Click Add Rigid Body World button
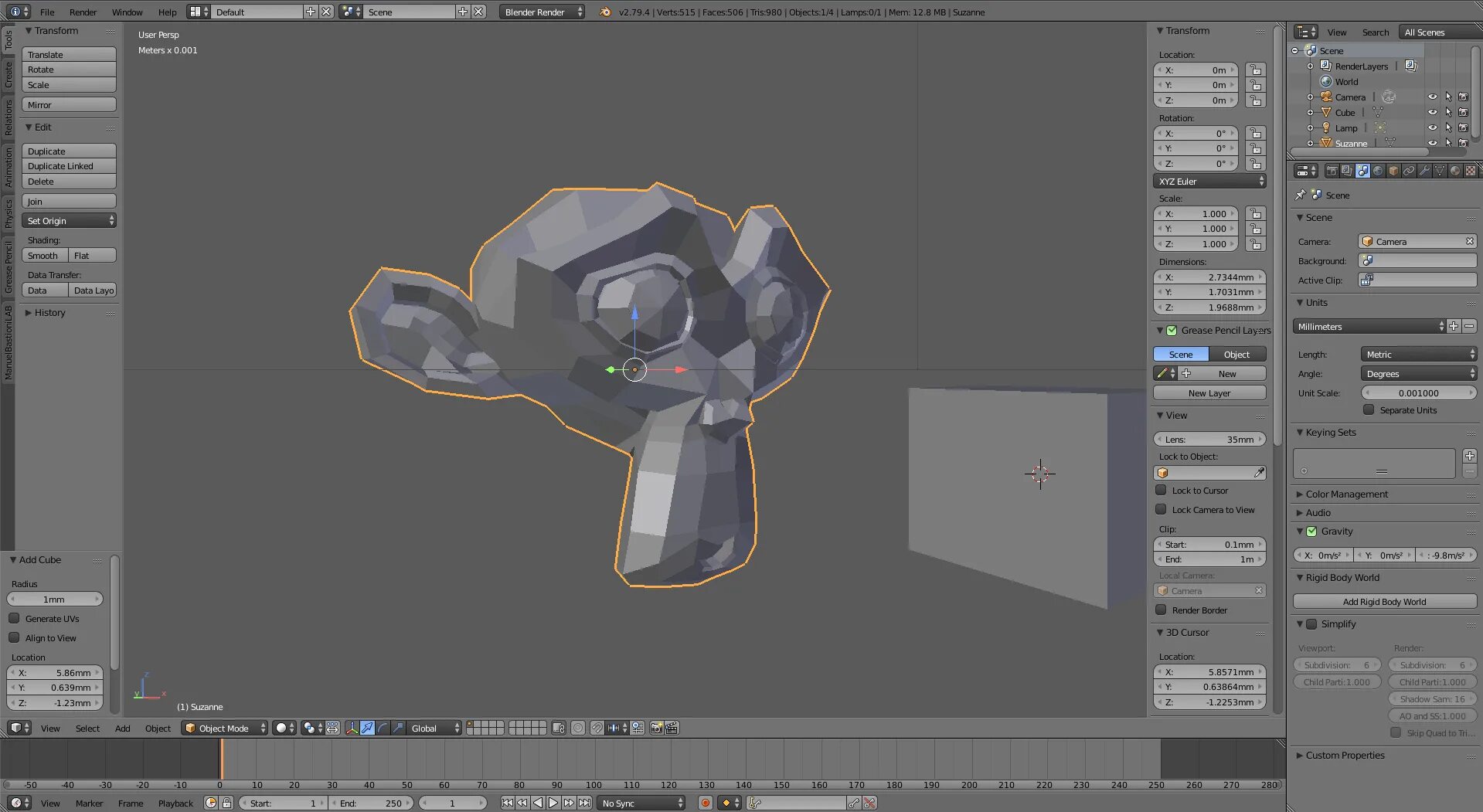 click(1384, 601)
